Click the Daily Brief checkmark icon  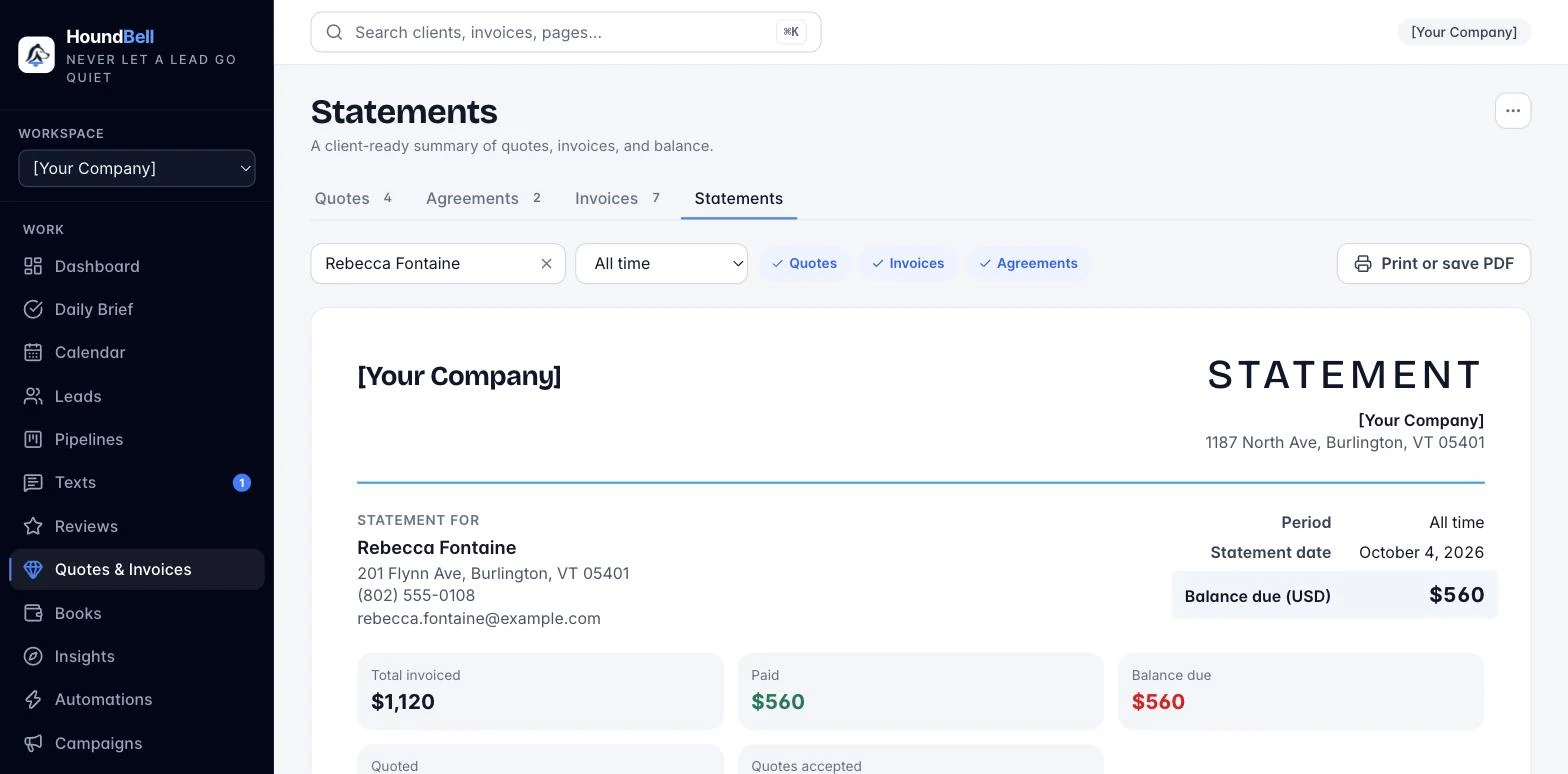pos(33,309)
